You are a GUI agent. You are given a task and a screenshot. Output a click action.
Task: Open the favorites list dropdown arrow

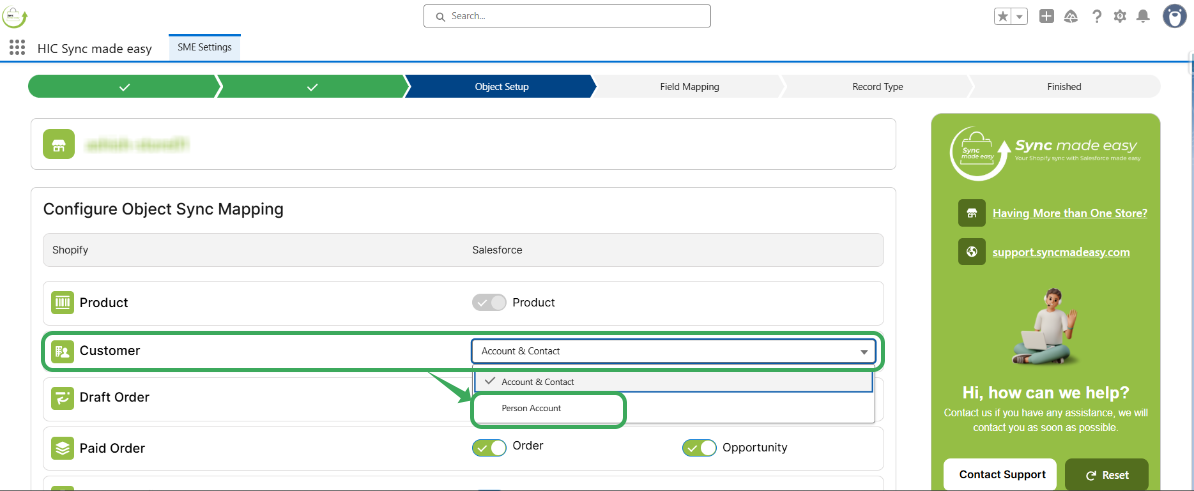1019,16
